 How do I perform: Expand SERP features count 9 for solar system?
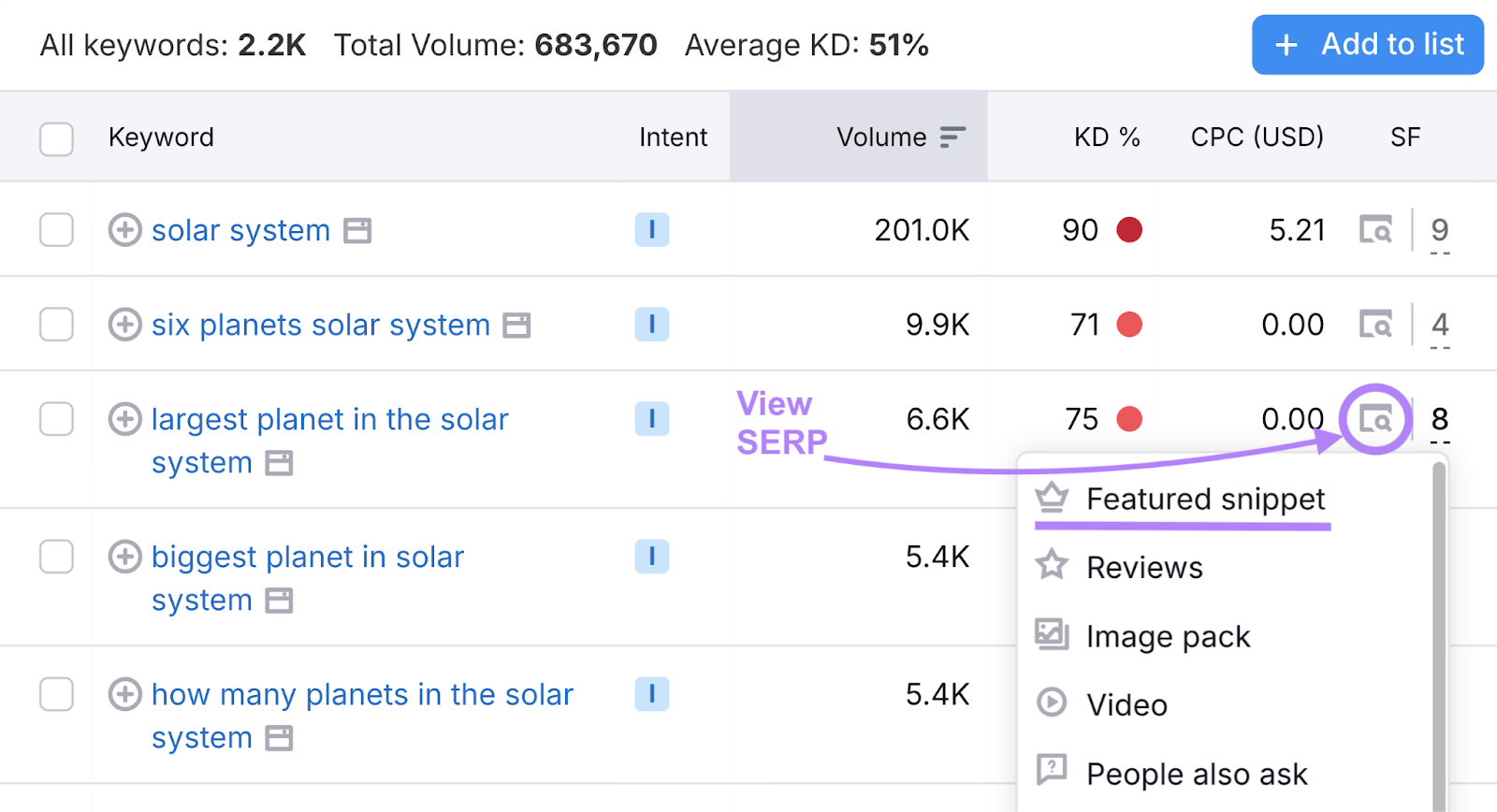click(x=1440, y=230)
